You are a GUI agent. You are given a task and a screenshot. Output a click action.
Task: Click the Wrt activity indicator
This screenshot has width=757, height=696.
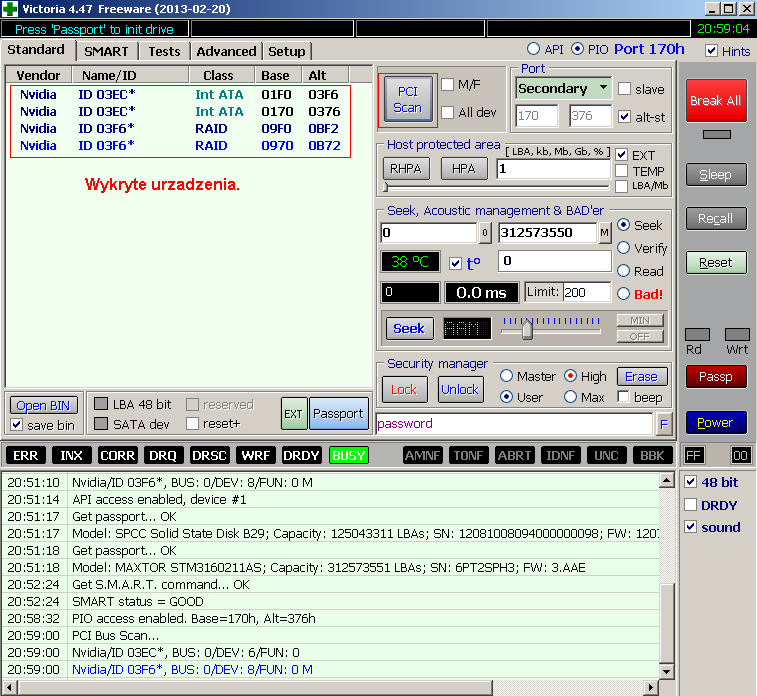point(737,334)
